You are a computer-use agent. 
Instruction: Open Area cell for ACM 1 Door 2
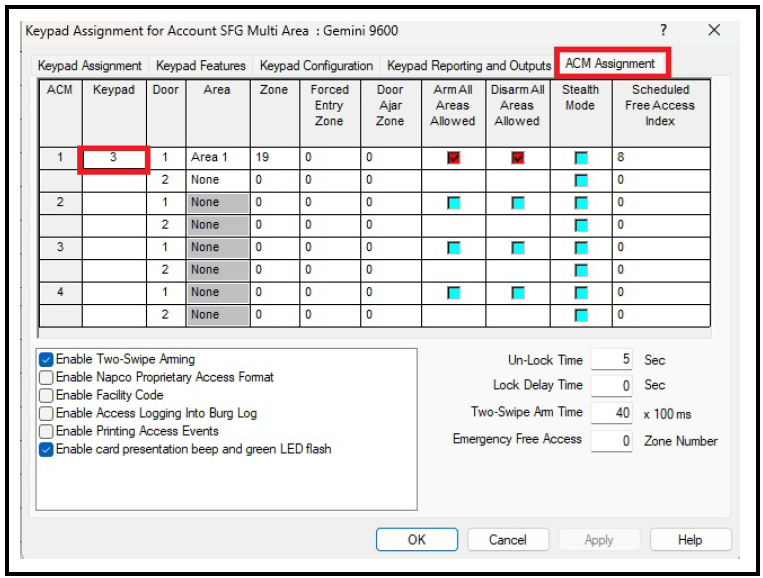tap(218, 181)
